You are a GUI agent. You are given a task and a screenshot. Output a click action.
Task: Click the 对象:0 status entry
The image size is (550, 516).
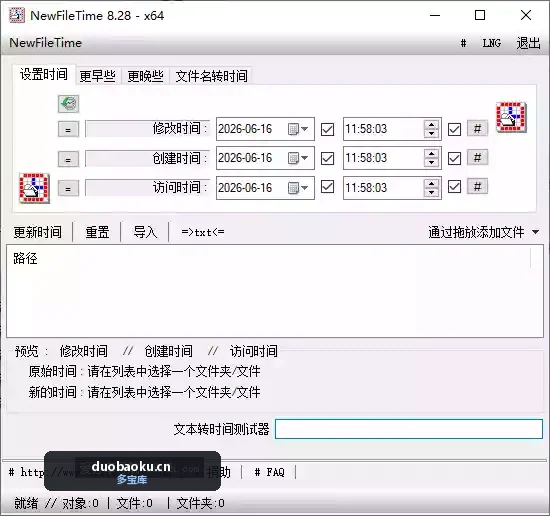[80, 503]
